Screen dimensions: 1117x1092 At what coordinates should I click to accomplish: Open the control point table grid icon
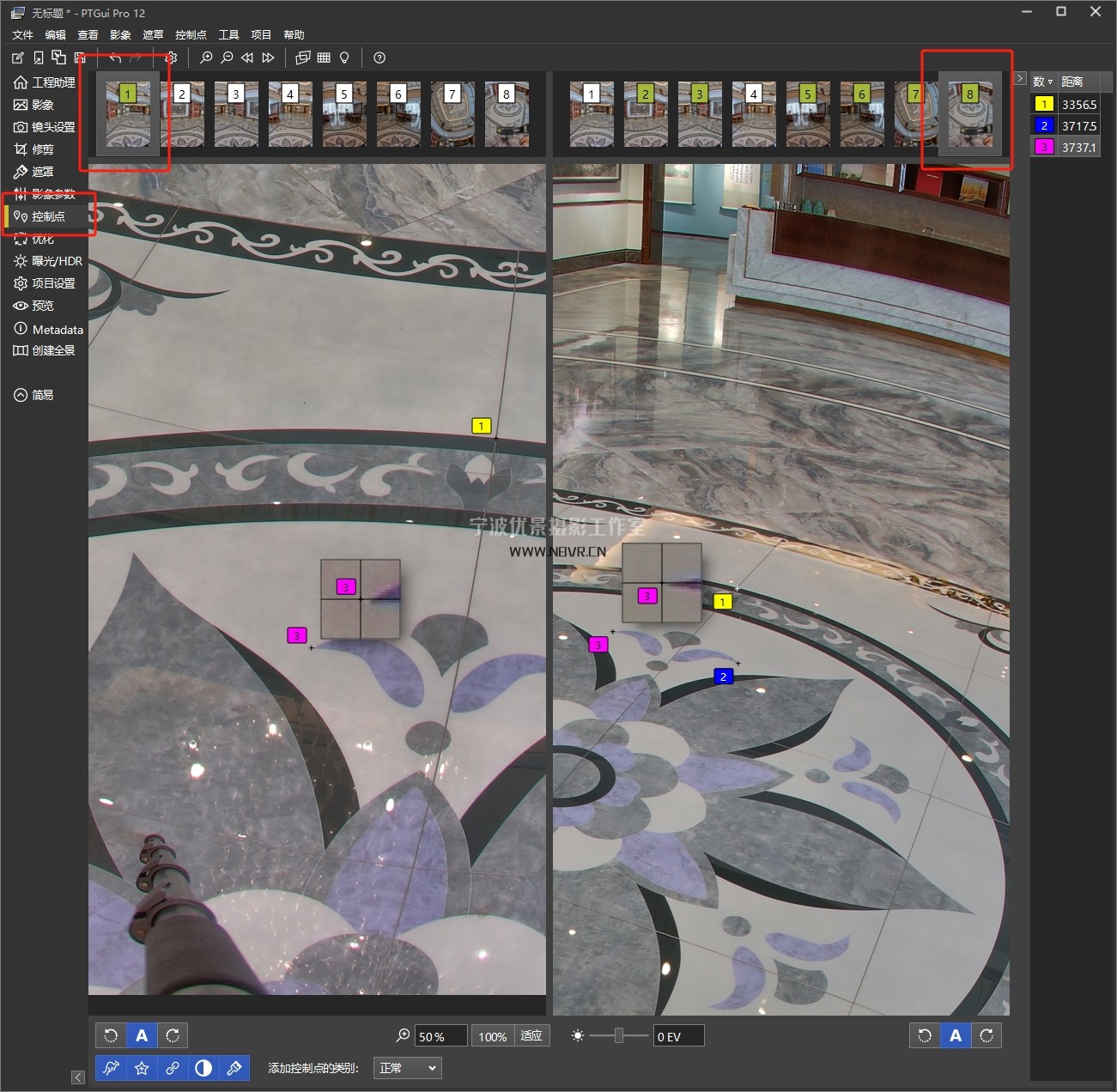click(324, 58)
